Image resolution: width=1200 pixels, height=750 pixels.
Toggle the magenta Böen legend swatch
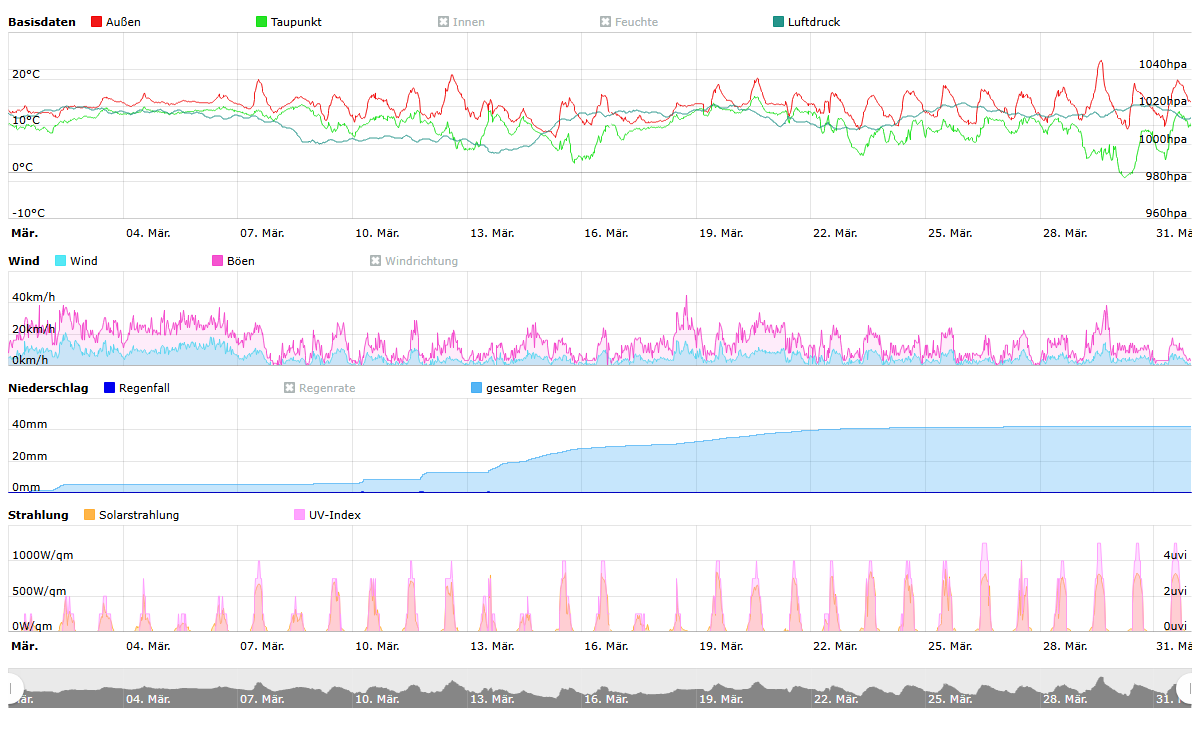point(218,261)
